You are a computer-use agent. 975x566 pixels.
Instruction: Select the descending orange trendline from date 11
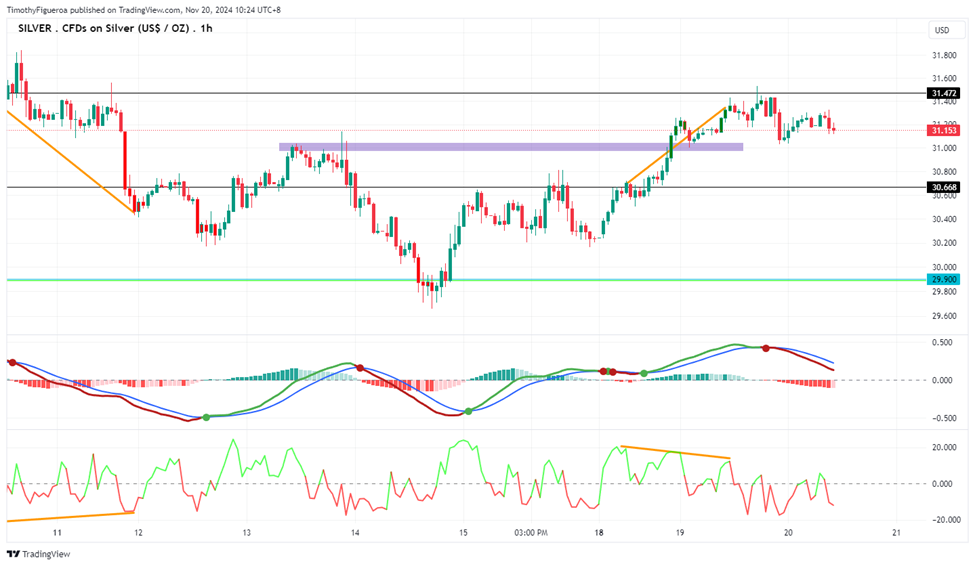coord(70,162)
